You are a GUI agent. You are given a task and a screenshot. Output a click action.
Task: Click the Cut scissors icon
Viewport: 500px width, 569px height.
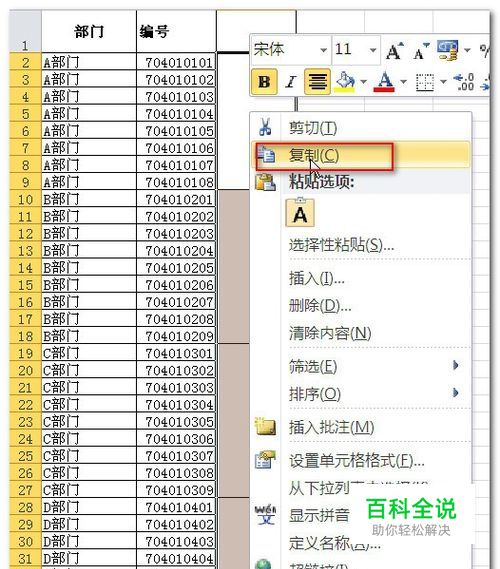(x=265, y=127)
